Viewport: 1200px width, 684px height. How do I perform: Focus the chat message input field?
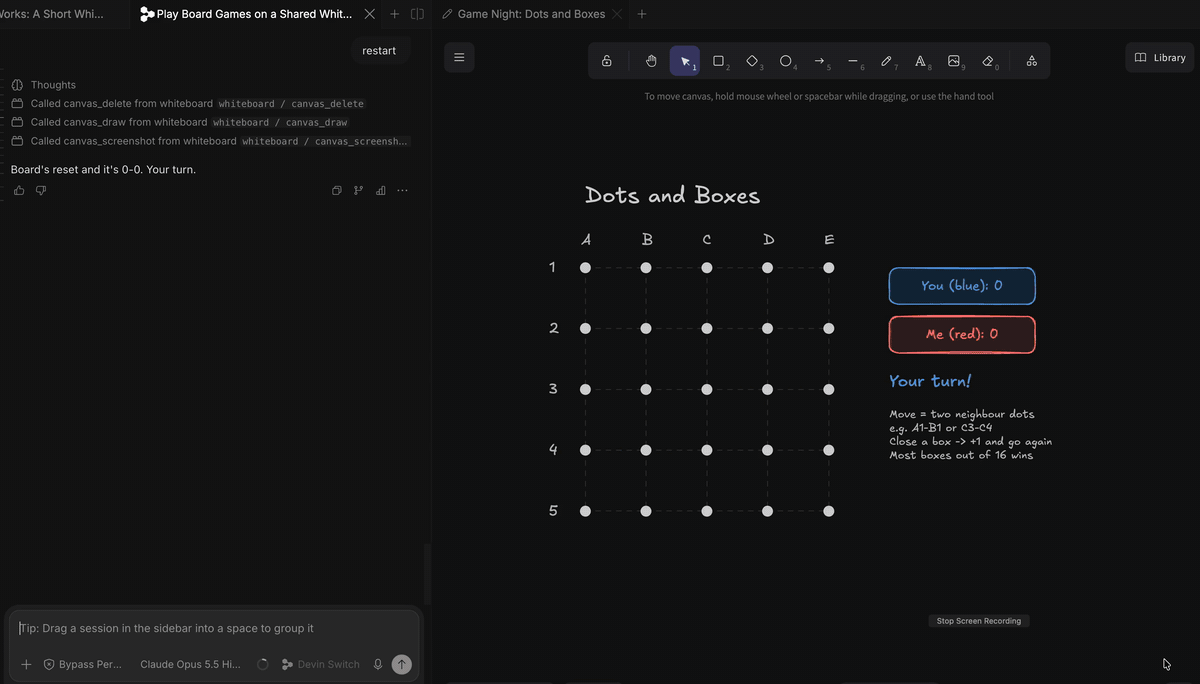tap(215, 628)
